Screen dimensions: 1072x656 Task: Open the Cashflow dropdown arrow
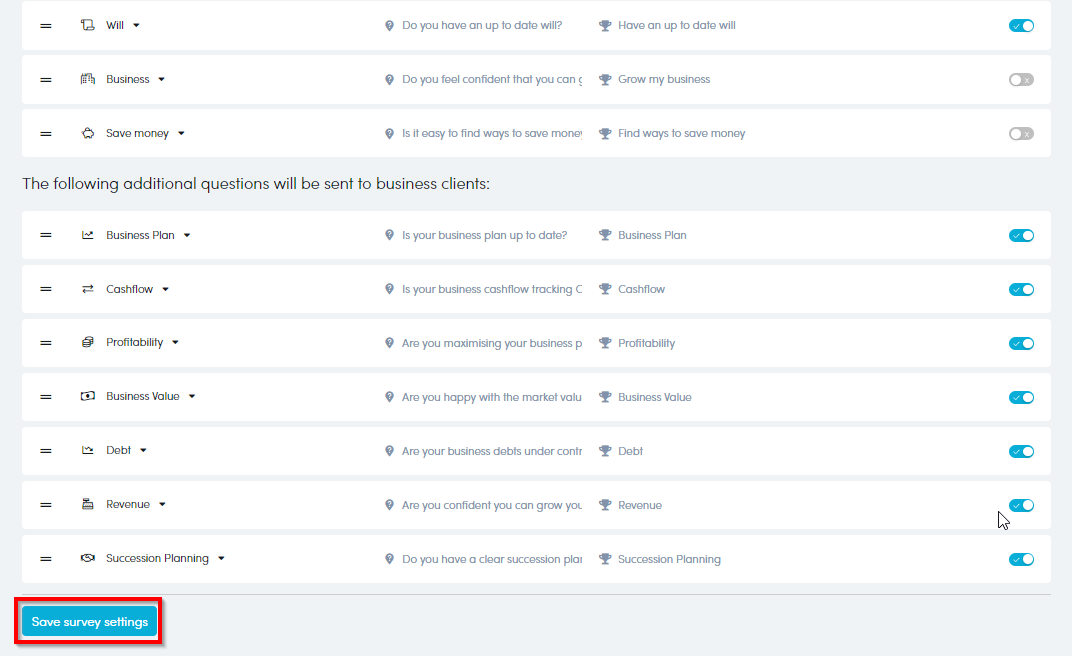point(166,290)
